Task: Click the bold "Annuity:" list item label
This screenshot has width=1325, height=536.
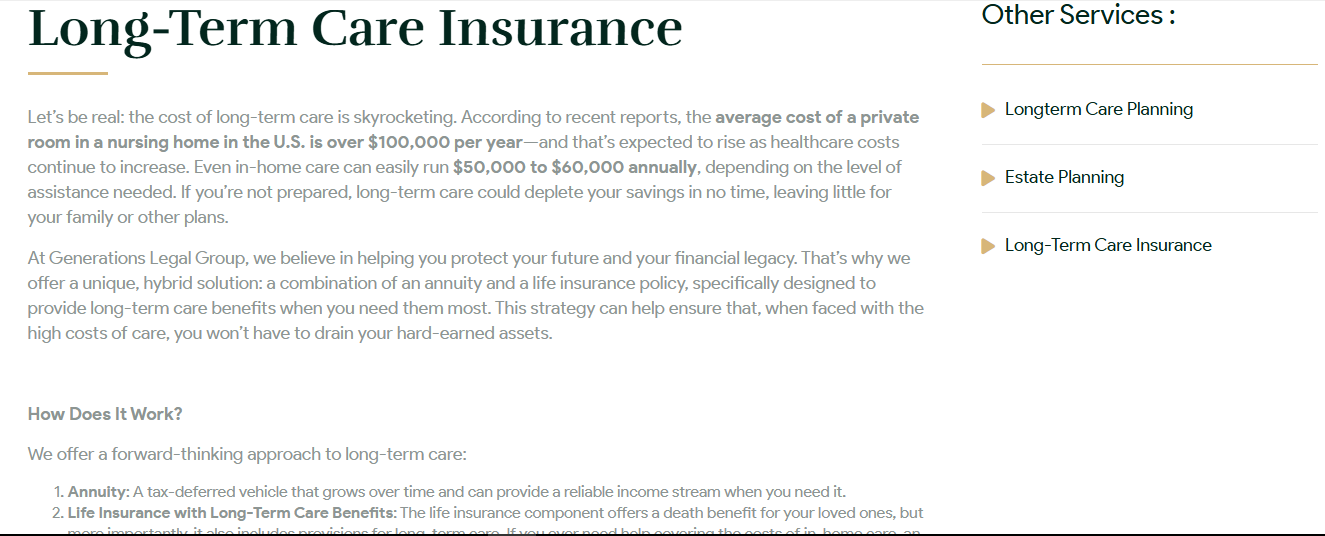Action: click(99, 492)
